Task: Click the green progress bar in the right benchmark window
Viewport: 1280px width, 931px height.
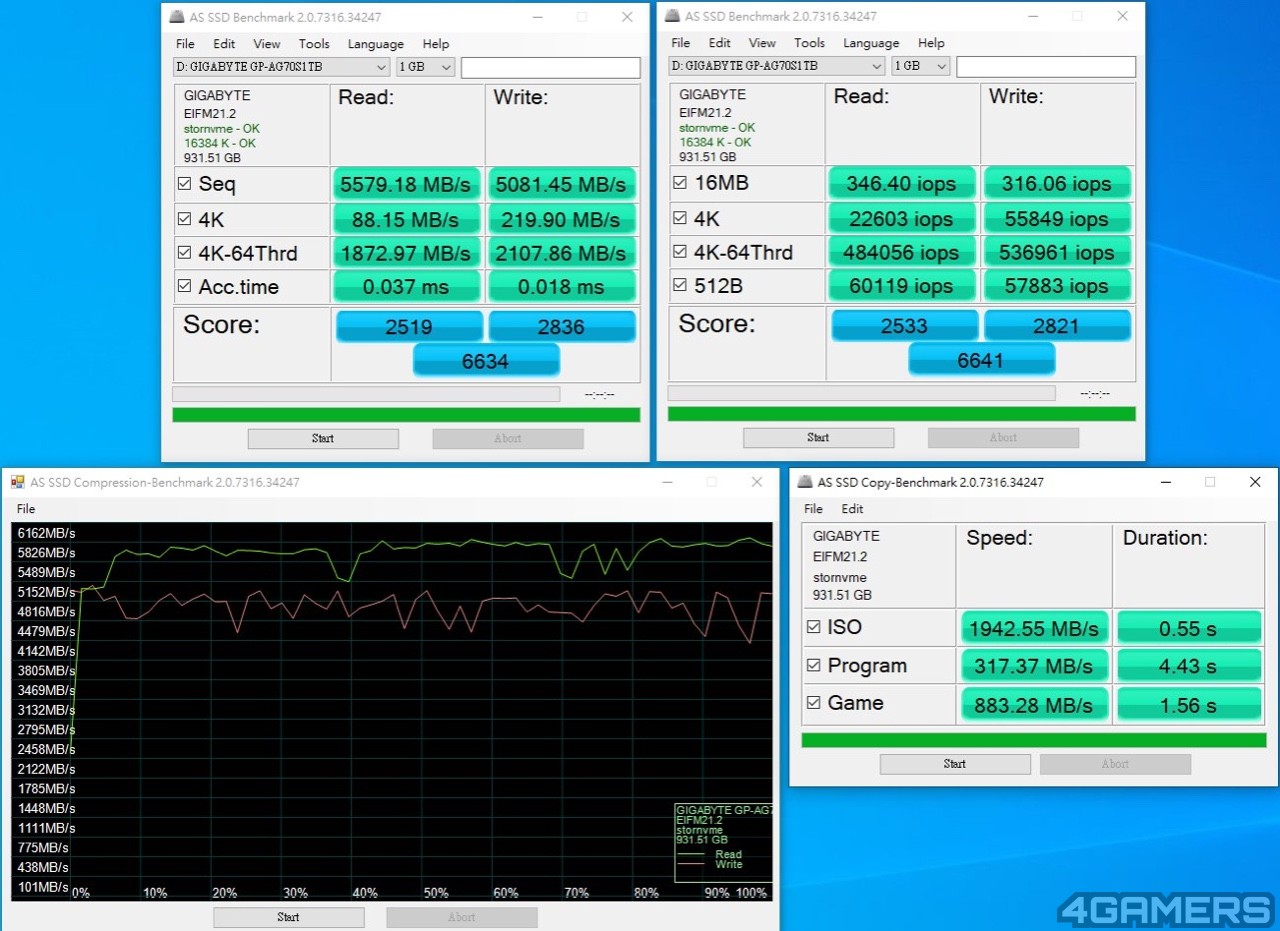Action: point(902,414)
